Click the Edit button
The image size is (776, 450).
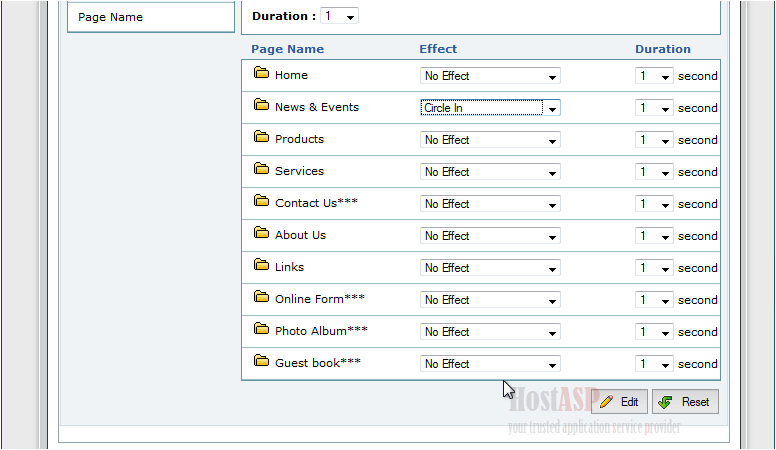(619, 401)
